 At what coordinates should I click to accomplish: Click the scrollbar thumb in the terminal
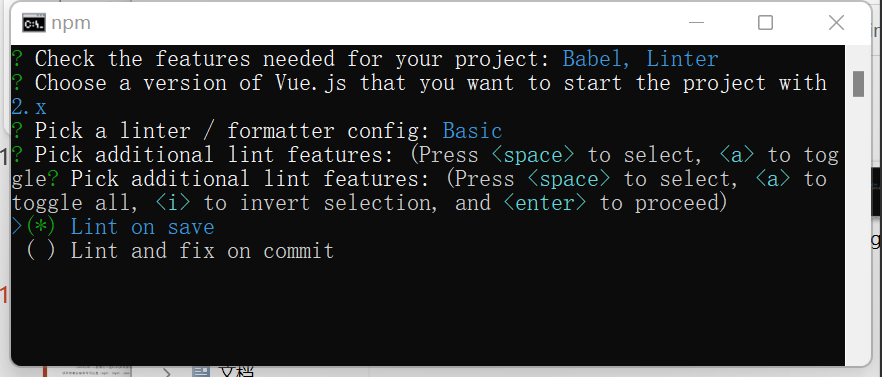tap(858, 84)
